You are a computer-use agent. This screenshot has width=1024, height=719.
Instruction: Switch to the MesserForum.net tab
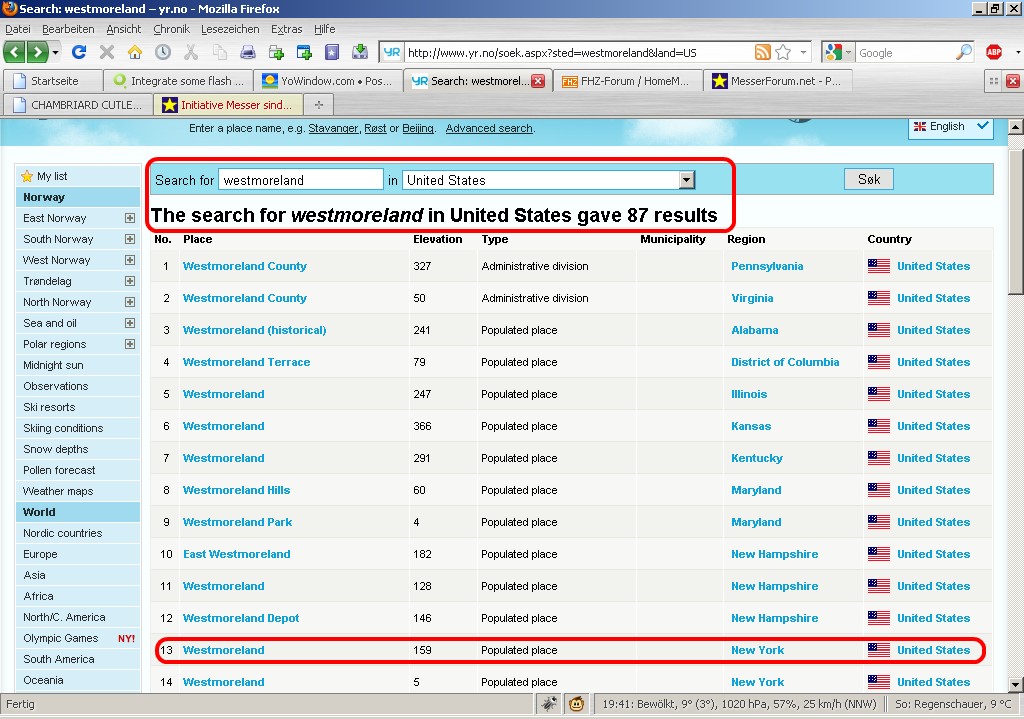[x=777, y=81]
